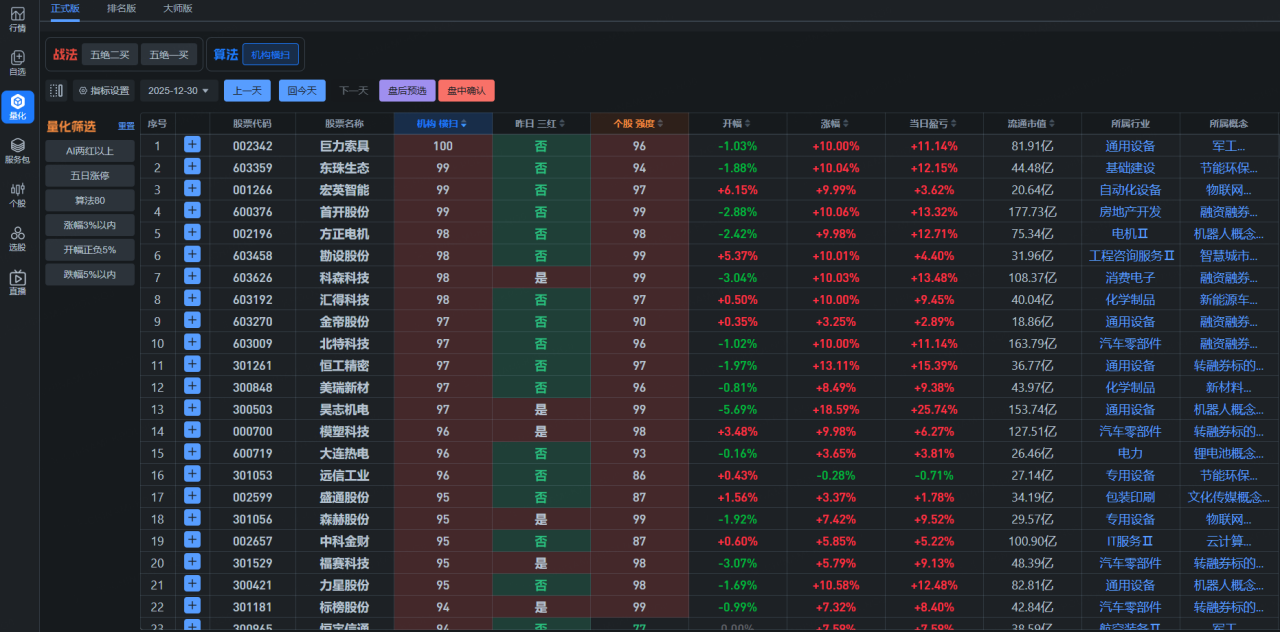The image size is (1280, 632).
Task: Click the 通用设备 industry link for 巨力索具
Action: point(1130,146)
